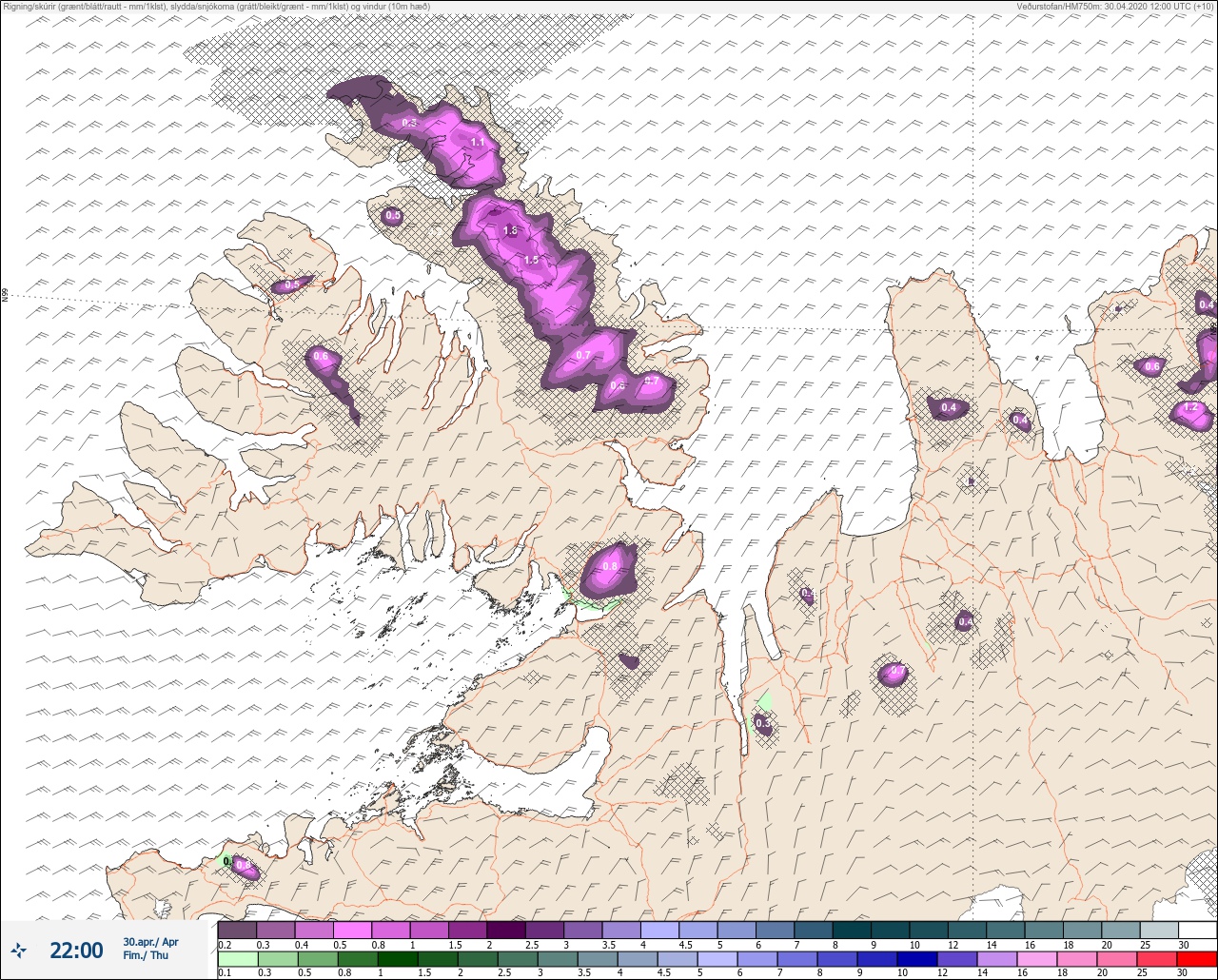
Task: Click the white swatch ending the snow legend
Action: (x=1197, y=930)
